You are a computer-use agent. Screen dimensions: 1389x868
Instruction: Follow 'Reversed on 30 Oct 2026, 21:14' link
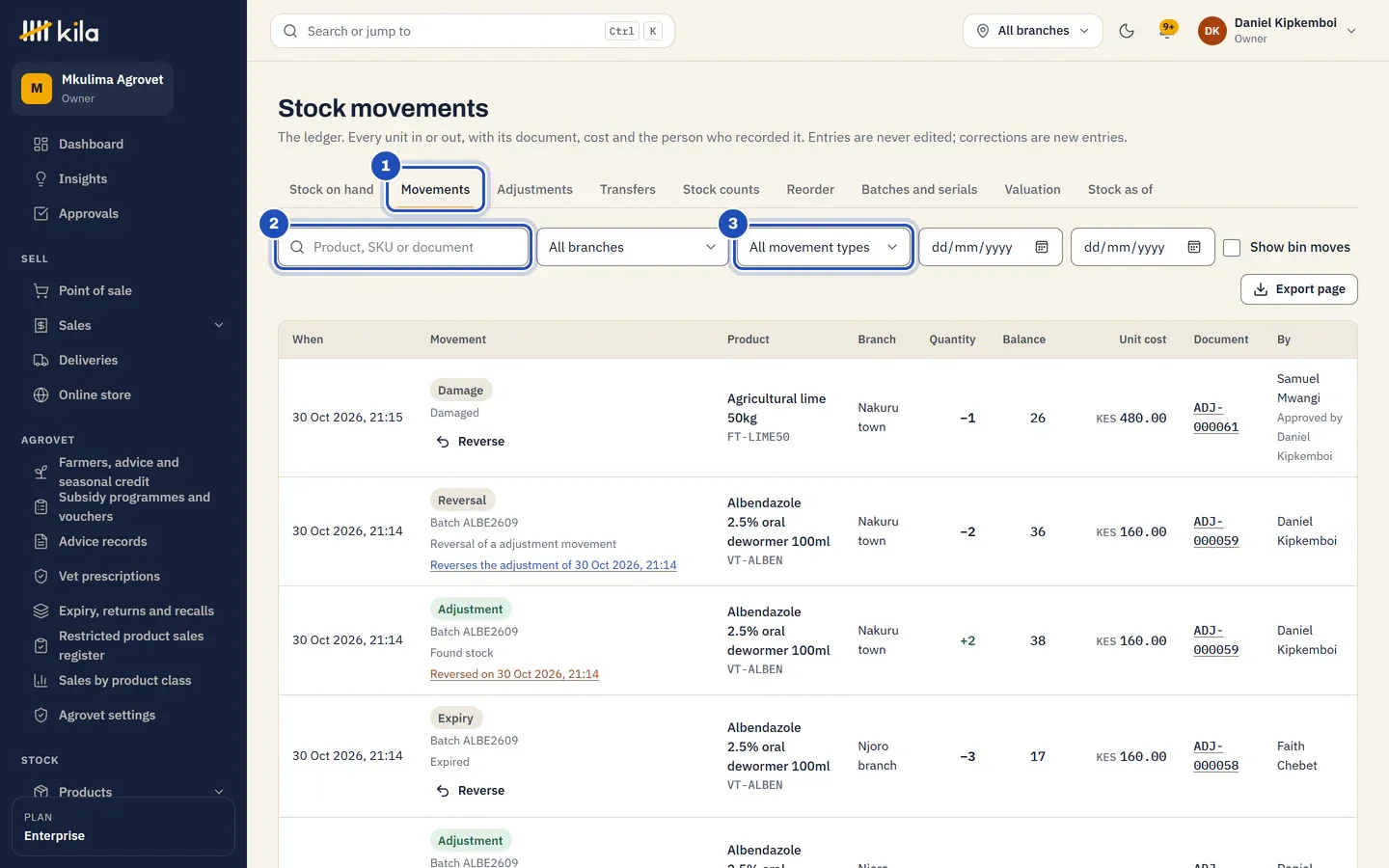(514, 674)
